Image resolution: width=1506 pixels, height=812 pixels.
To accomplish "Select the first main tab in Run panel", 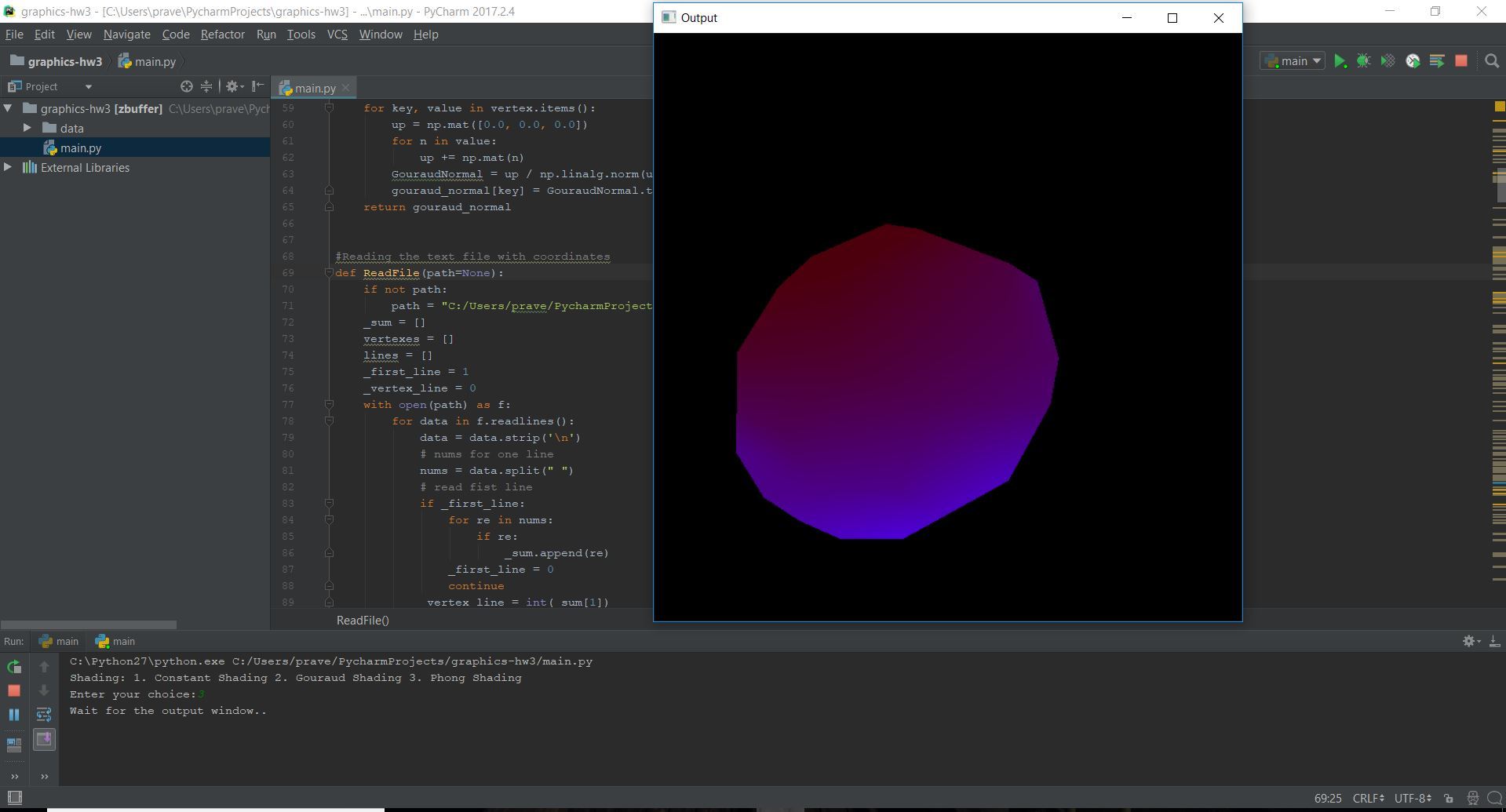I will [59, 641].
